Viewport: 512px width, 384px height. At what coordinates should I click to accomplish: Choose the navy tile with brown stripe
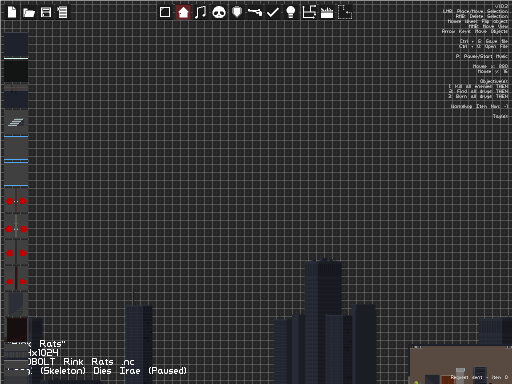click(x=16, y=96)
